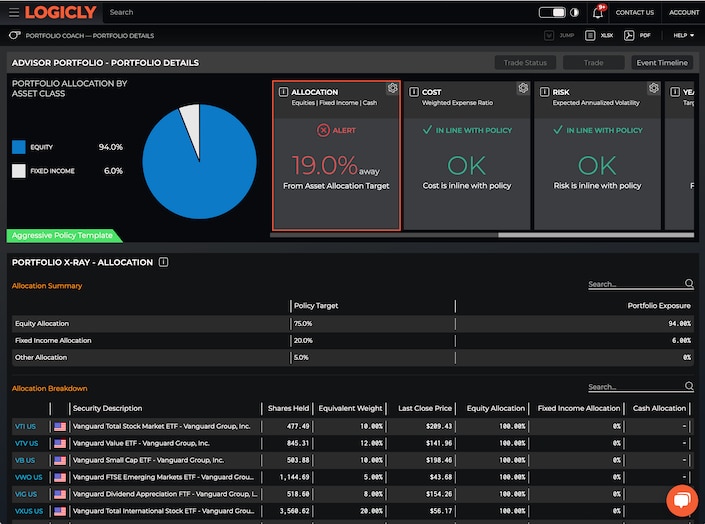Viewport: 705px width, 524px height.
Task: Select the Allocation alert card
Action: [x=336, y=156]
